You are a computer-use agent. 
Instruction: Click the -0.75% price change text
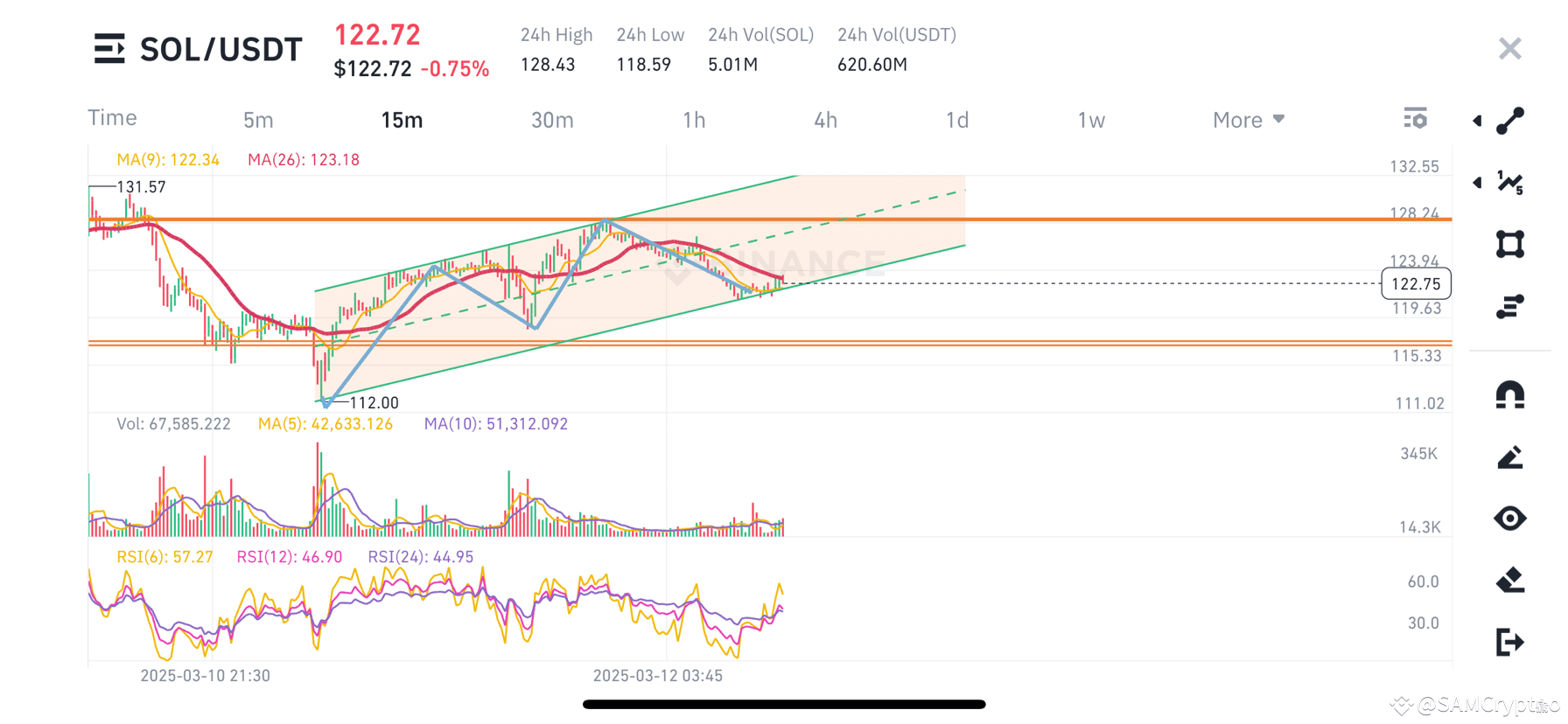point(455,69)
